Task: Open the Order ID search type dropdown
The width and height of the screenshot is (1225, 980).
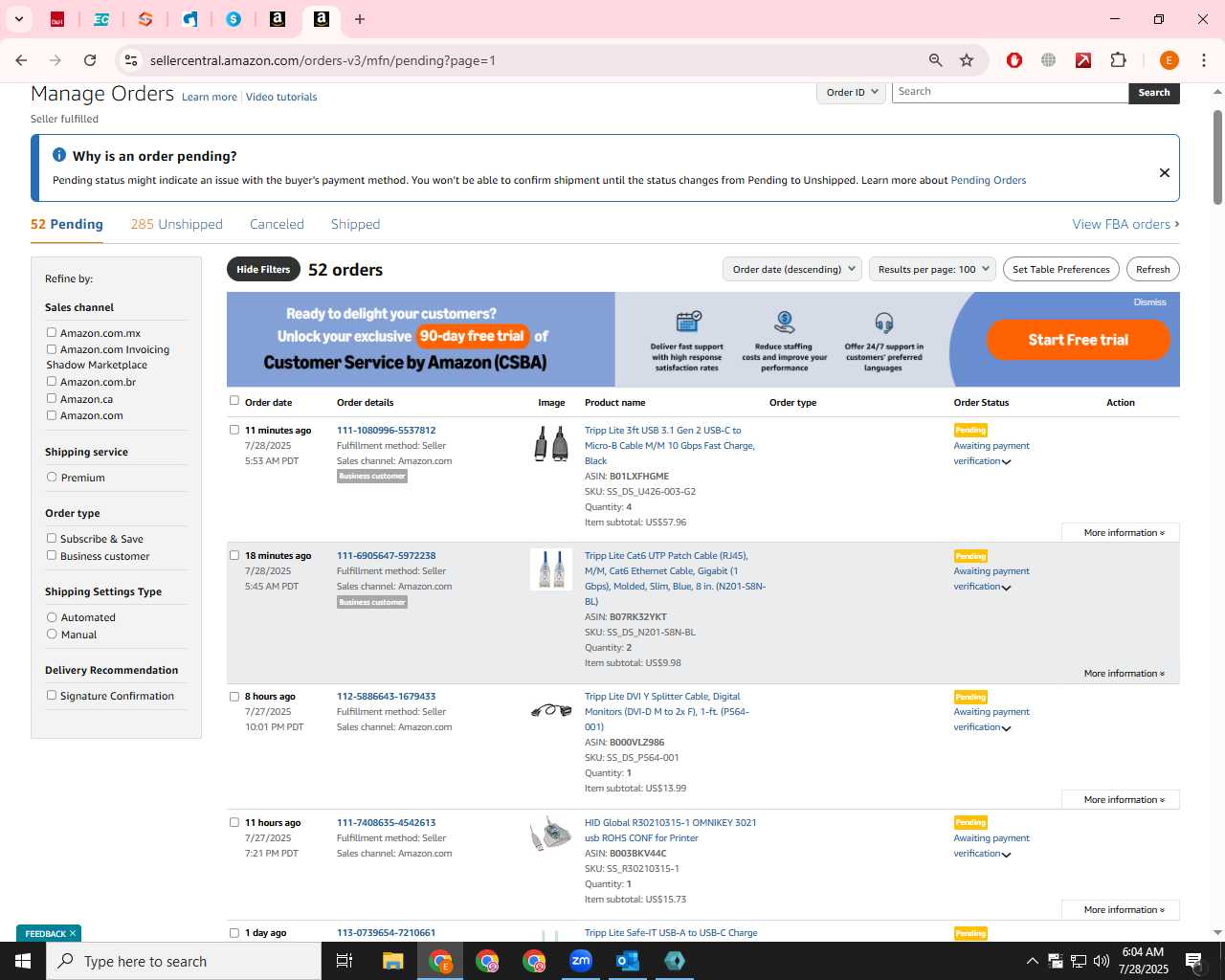Action: 851,92
